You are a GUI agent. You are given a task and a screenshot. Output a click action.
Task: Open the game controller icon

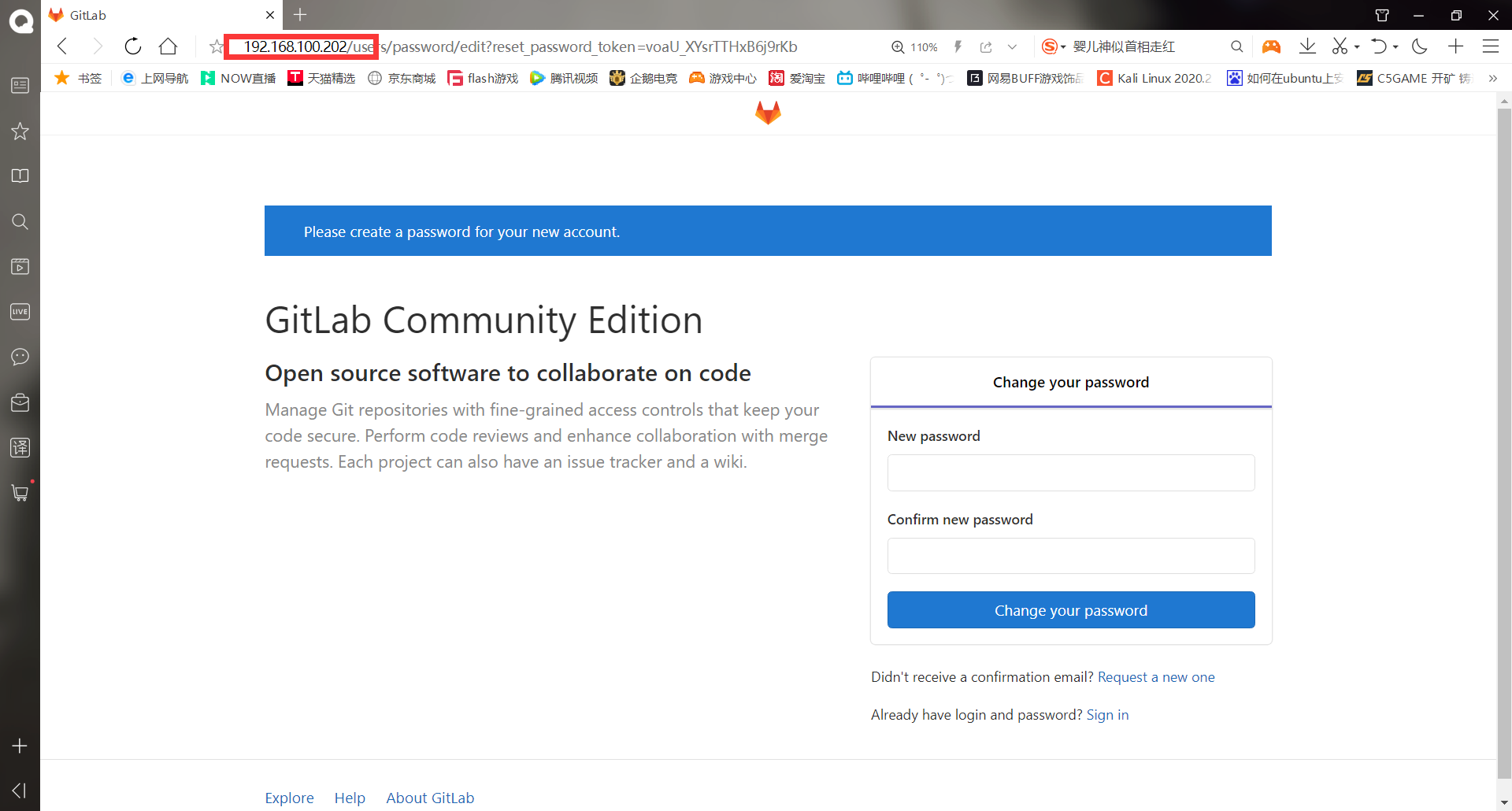pos(1271,46)
